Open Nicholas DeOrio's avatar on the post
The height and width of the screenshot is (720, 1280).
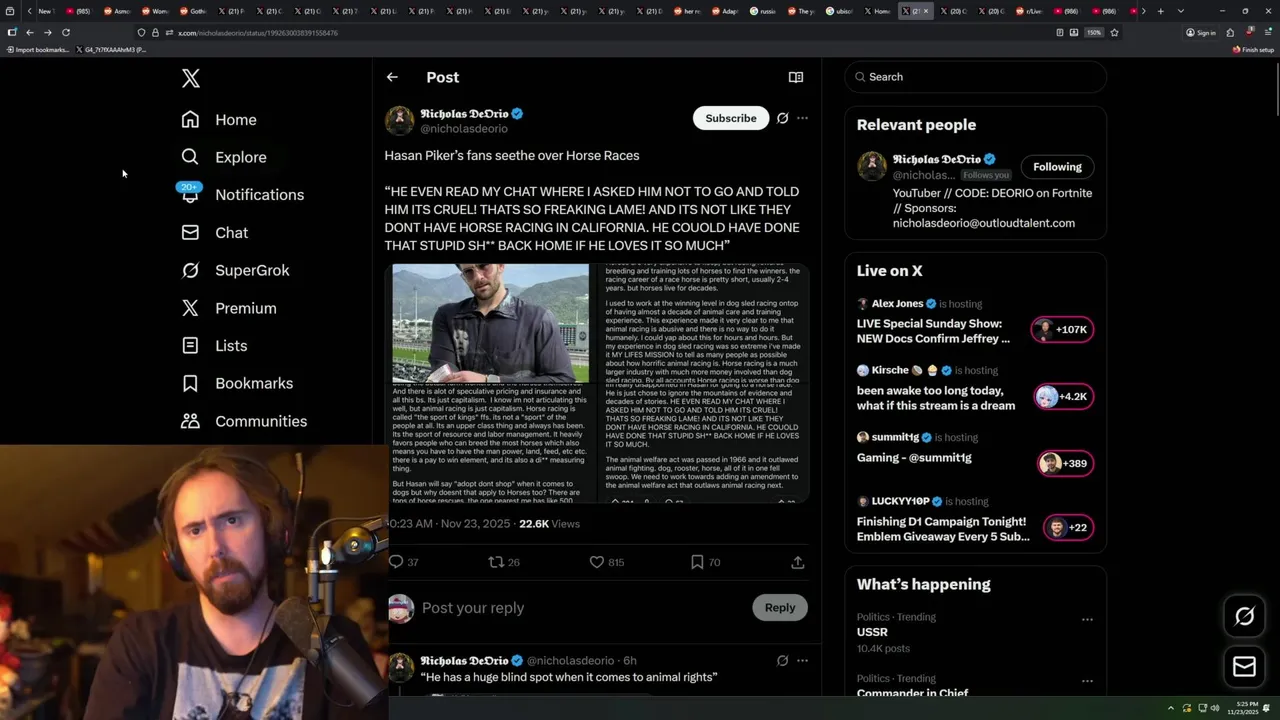(x=399, y=120)
